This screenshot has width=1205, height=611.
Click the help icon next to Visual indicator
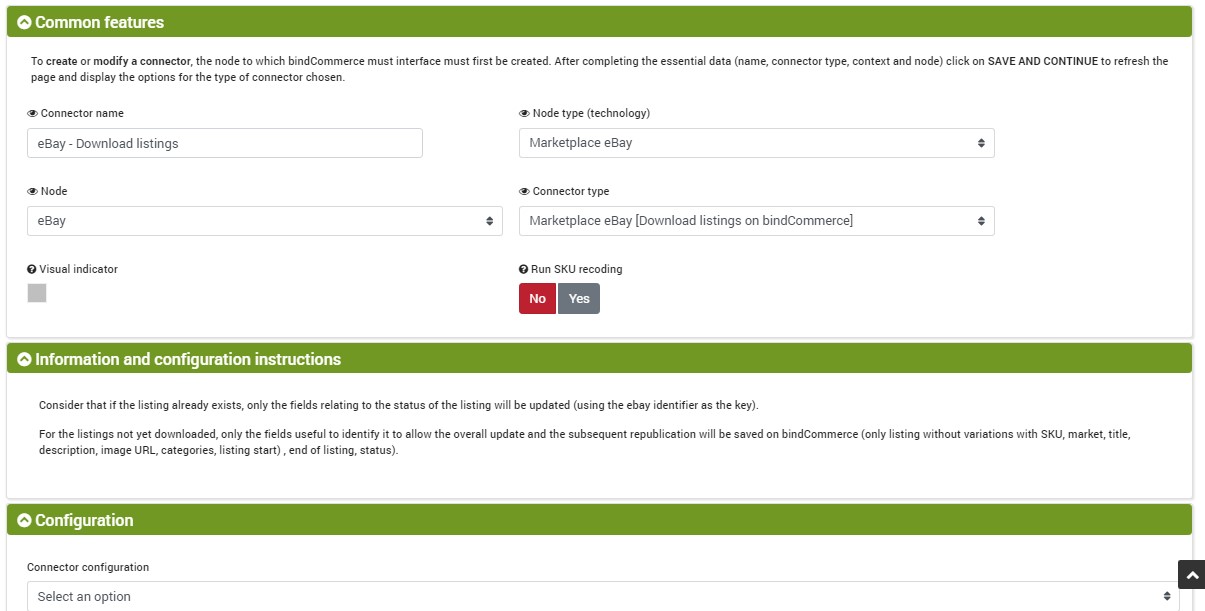click(x=32, y=270)
